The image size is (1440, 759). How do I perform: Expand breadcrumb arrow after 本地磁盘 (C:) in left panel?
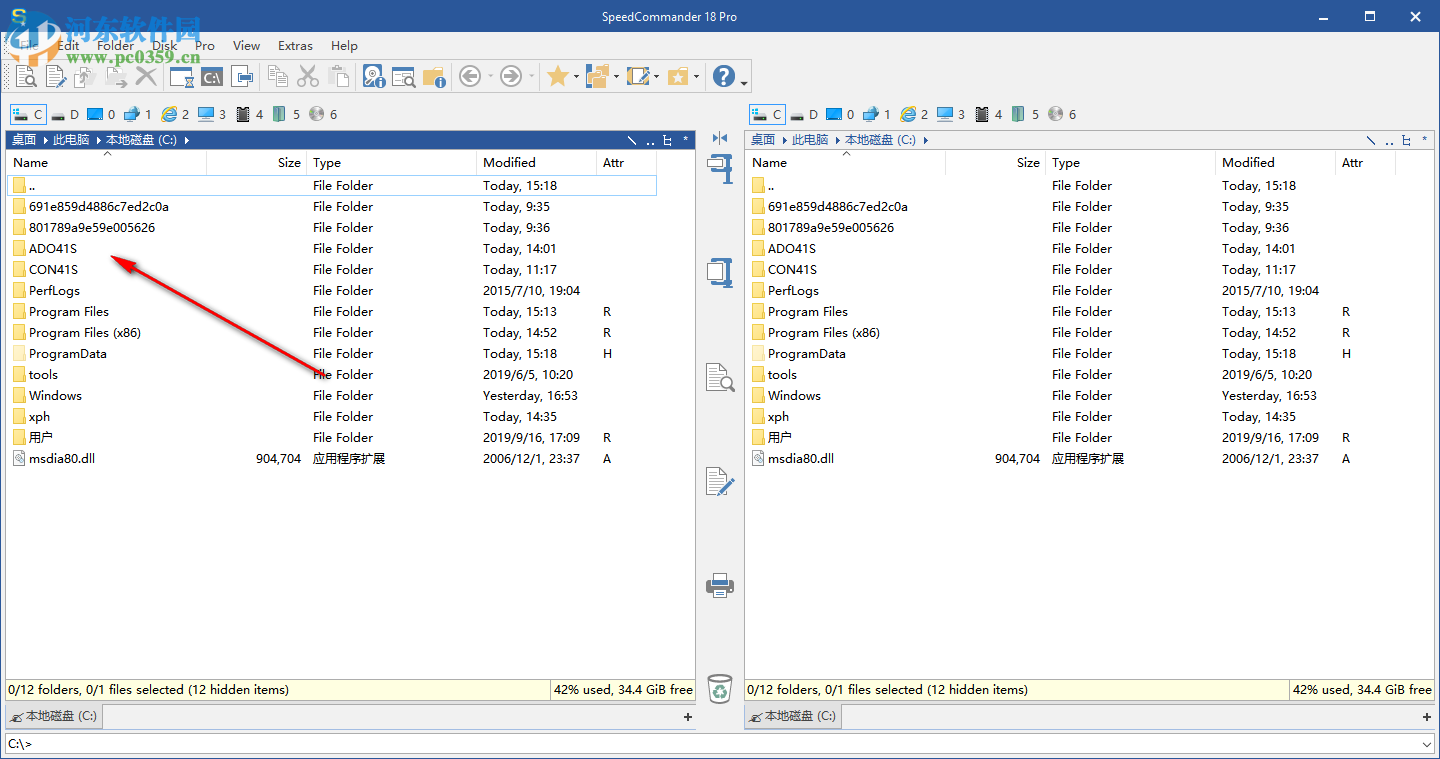pyautogui.click(x=187, y=141)
